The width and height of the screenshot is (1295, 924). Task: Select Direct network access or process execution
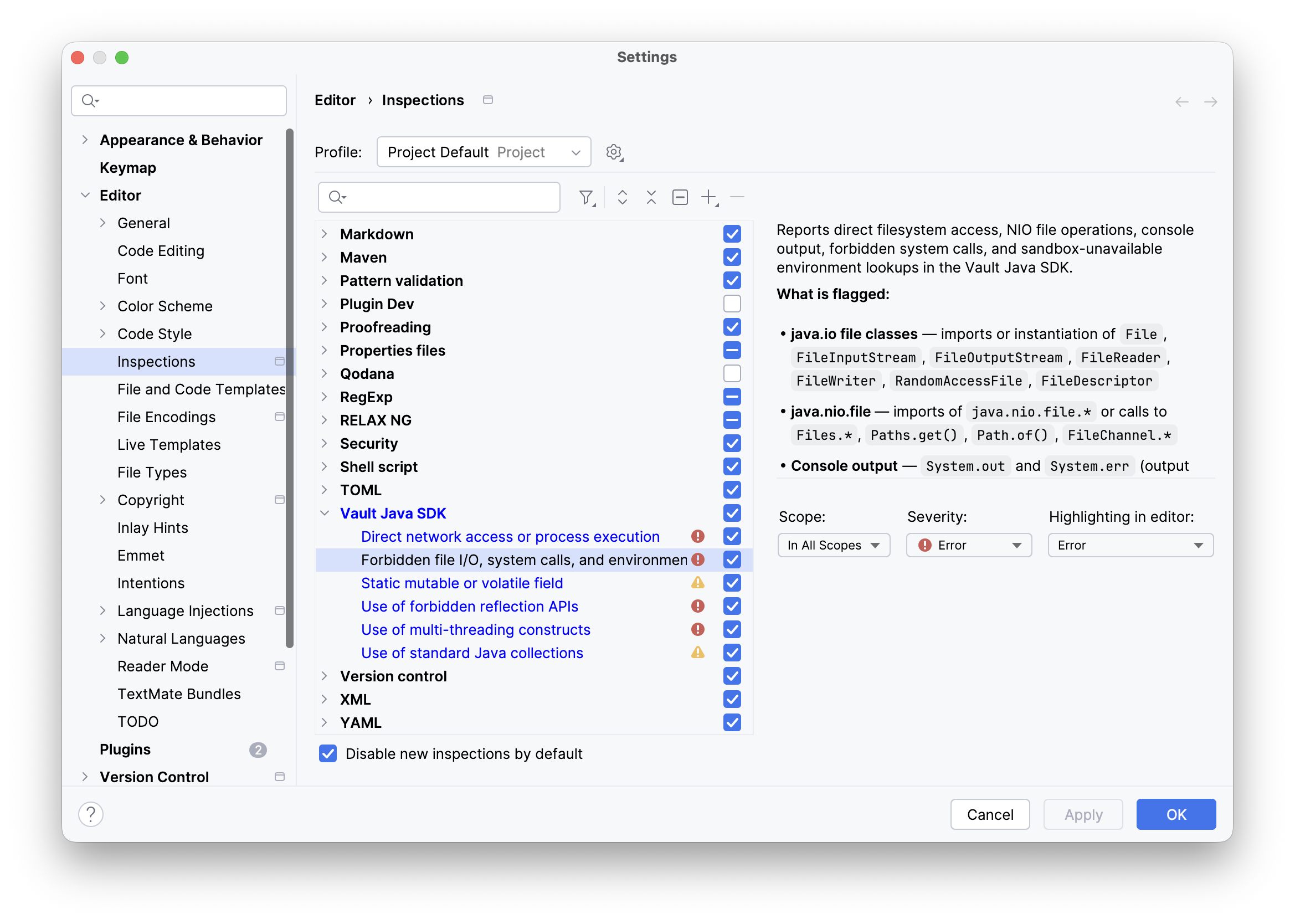pos(510,537)
